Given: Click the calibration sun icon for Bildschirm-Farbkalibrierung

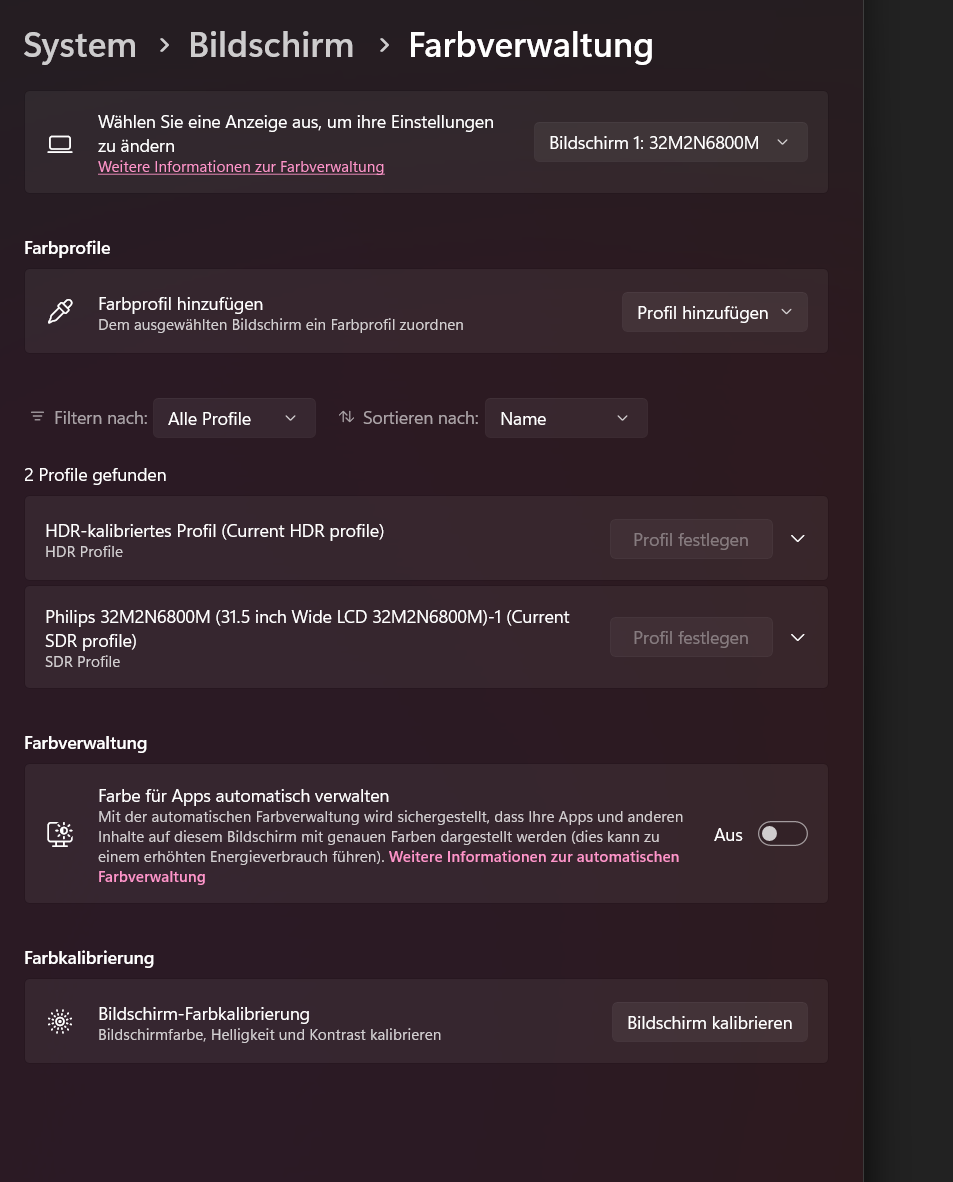Looking at the screenshot, I should pos(60,1021).
